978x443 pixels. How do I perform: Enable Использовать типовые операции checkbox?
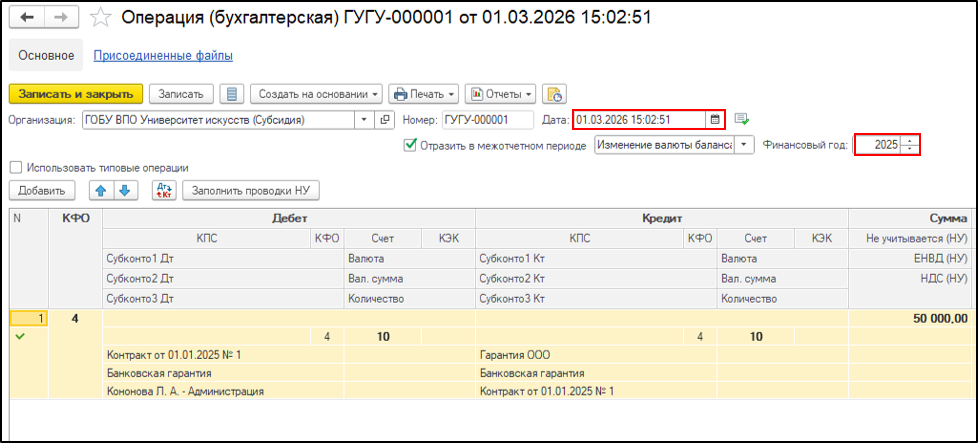pyautogui.click(x=16, y=167)
